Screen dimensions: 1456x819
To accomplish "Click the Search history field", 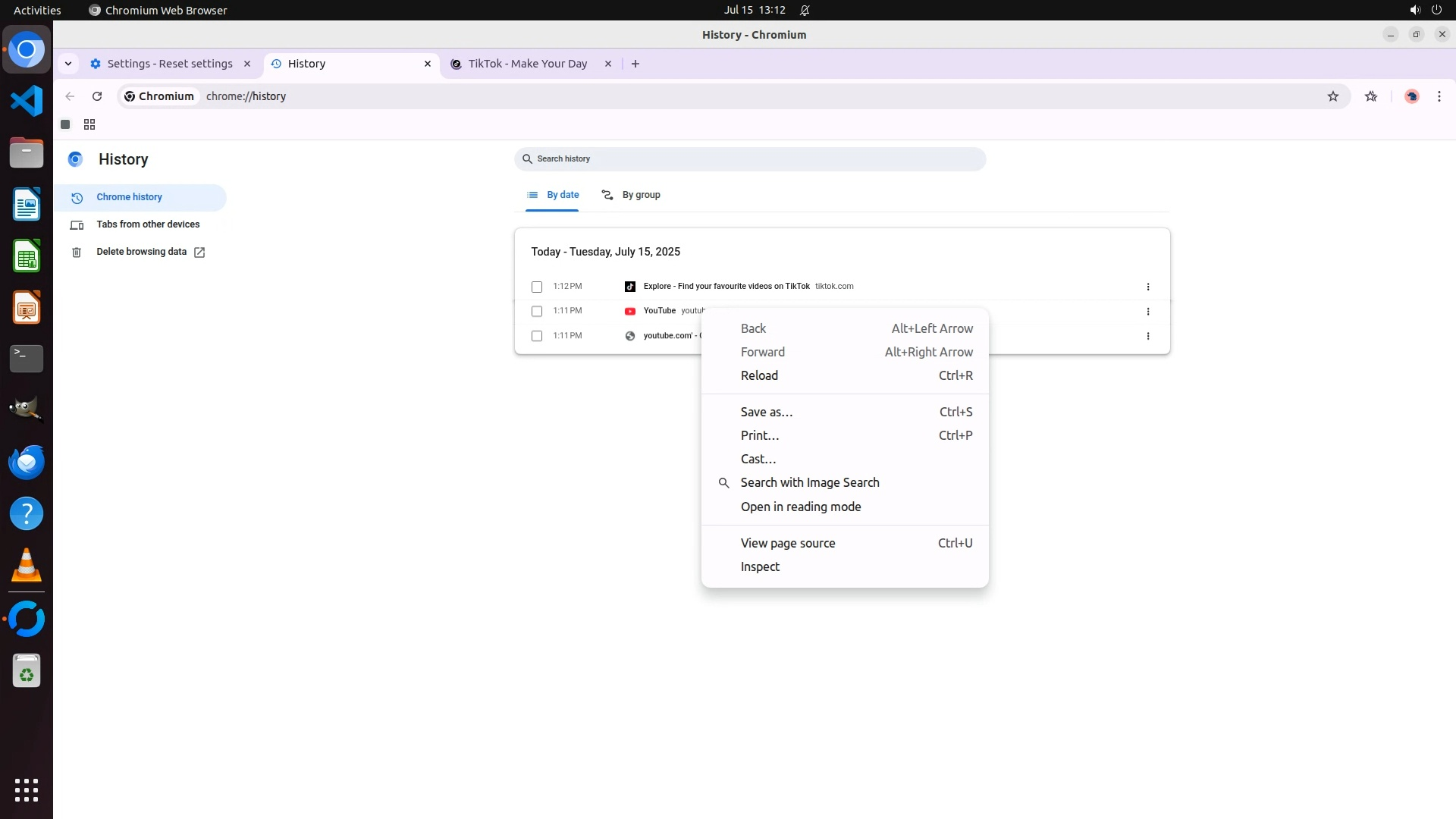I will 749,159.
